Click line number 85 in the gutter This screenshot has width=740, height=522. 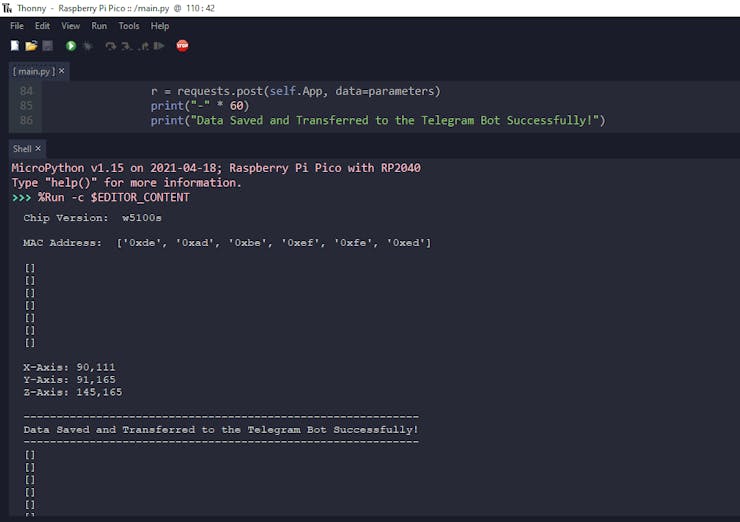click(26, 106)
